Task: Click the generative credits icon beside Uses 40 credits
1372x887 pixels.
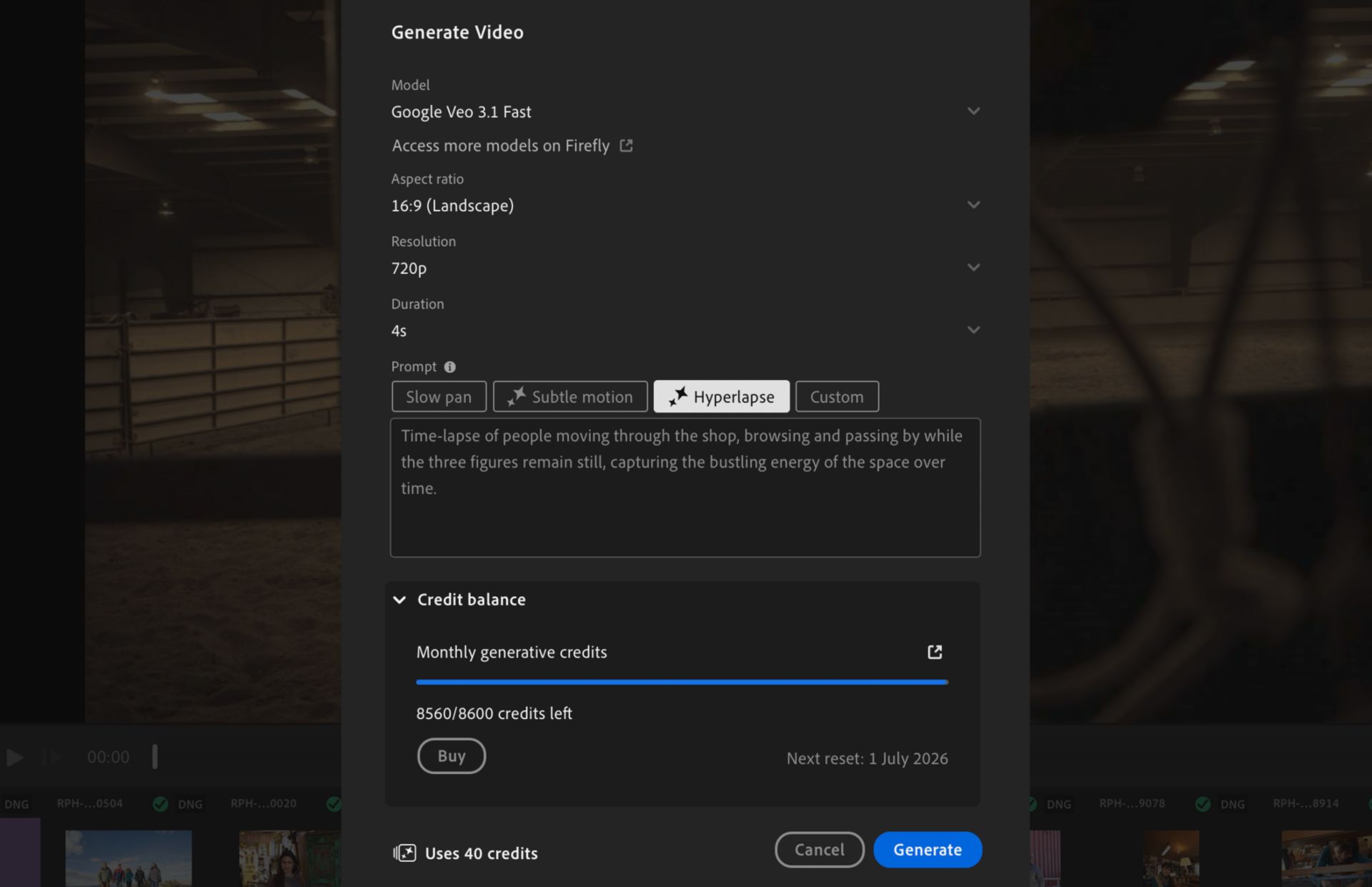Action: pyautogui.click(x=404, y=853)
